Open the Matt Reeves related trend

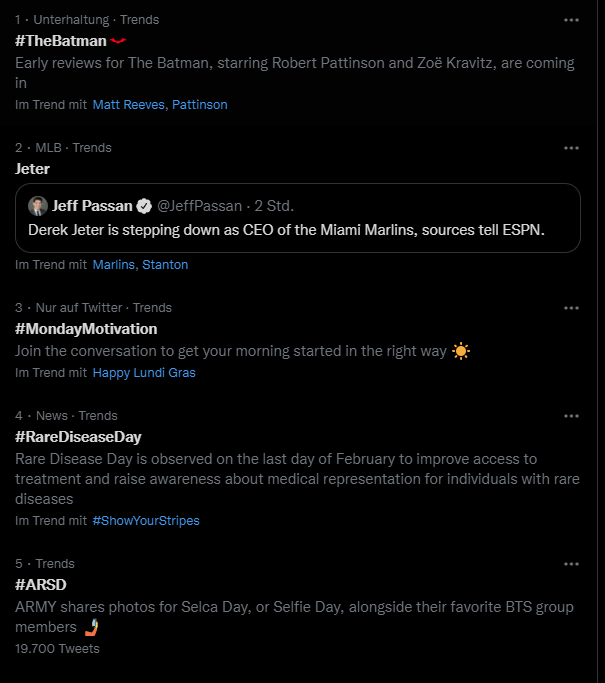[x=128, y=105]
